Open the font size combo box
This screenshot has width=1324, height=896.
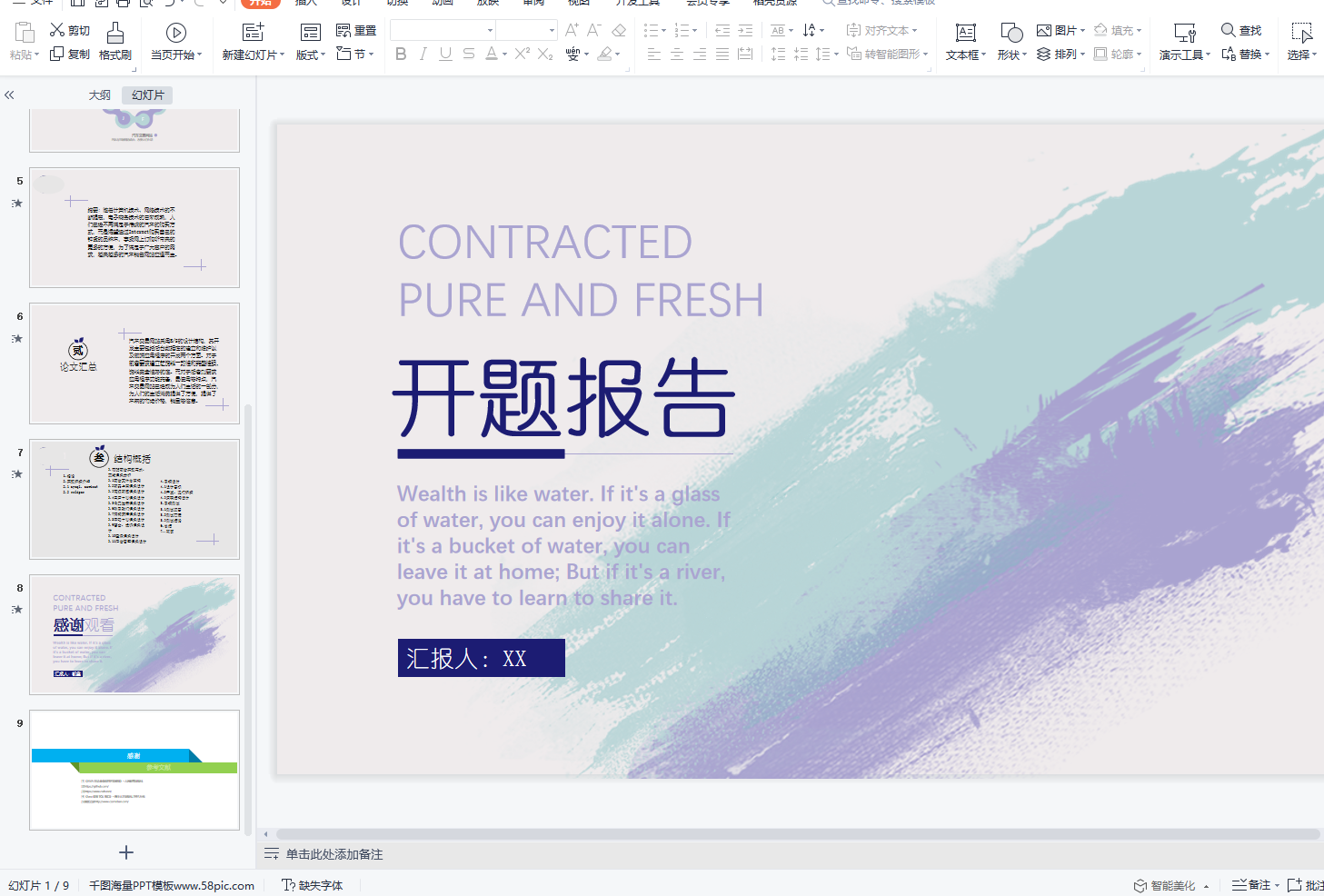pos(526,30)
